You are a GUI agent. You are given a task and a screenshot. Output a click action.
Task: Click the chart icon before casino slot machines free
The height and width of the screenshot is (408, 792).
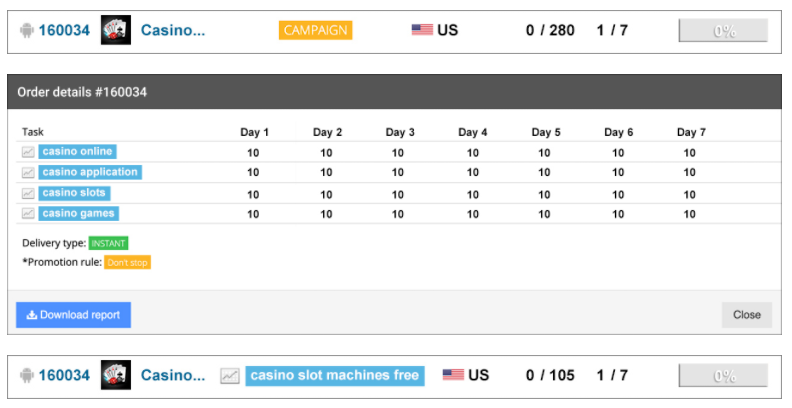[230, 376]
